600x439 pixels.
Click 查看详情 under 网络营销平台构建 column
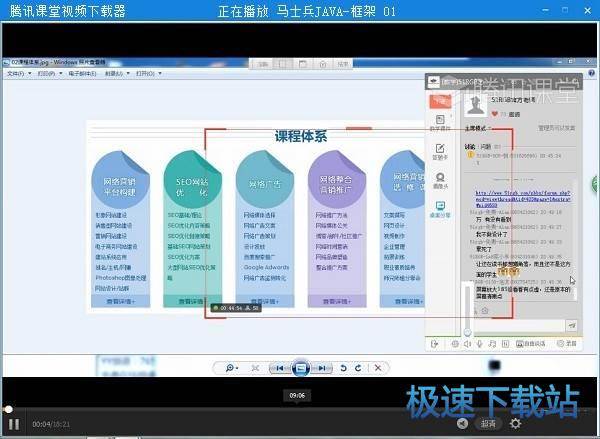121,302
